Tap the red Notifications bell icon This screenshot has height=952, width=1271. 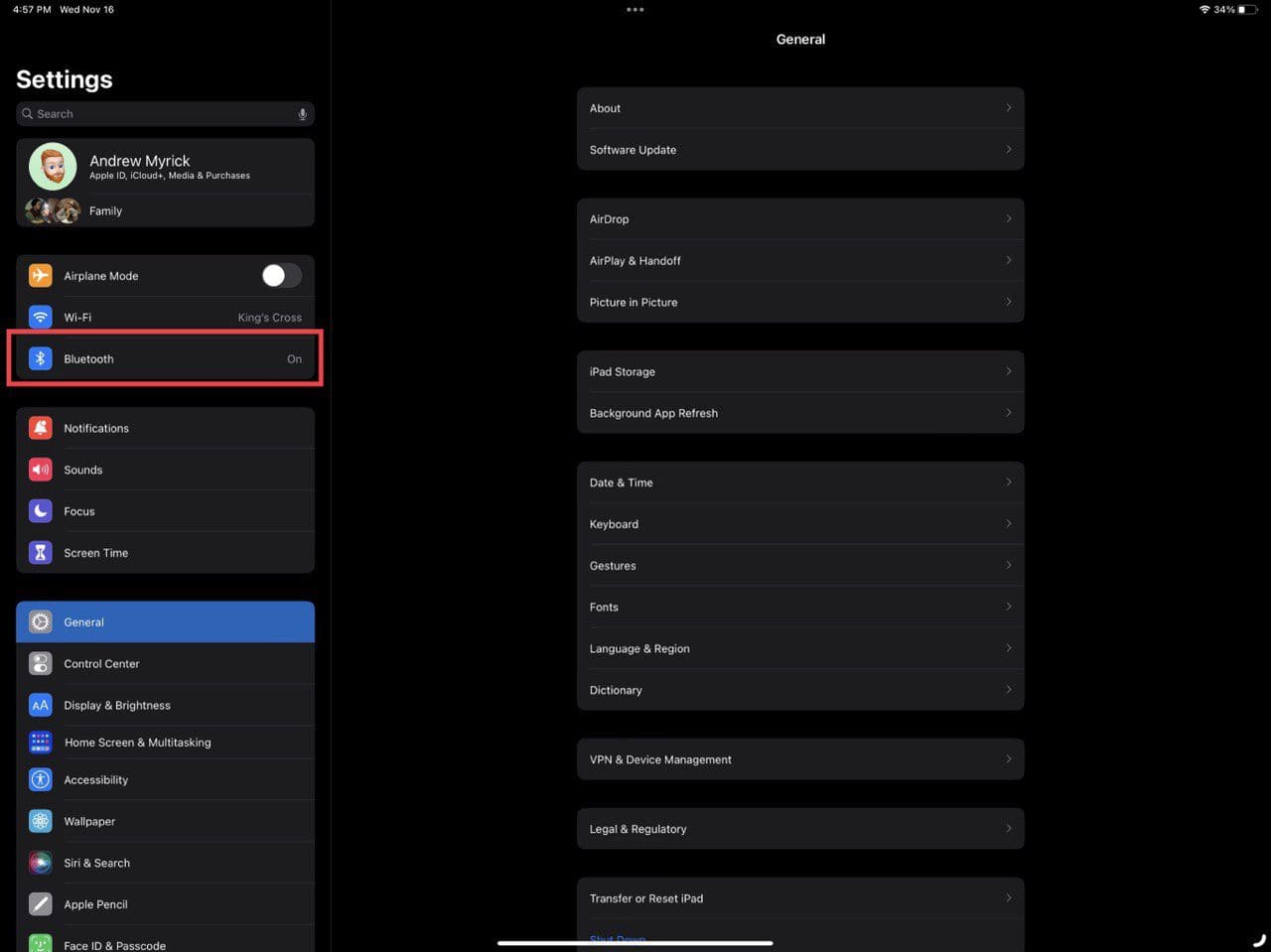pos(40,428)
